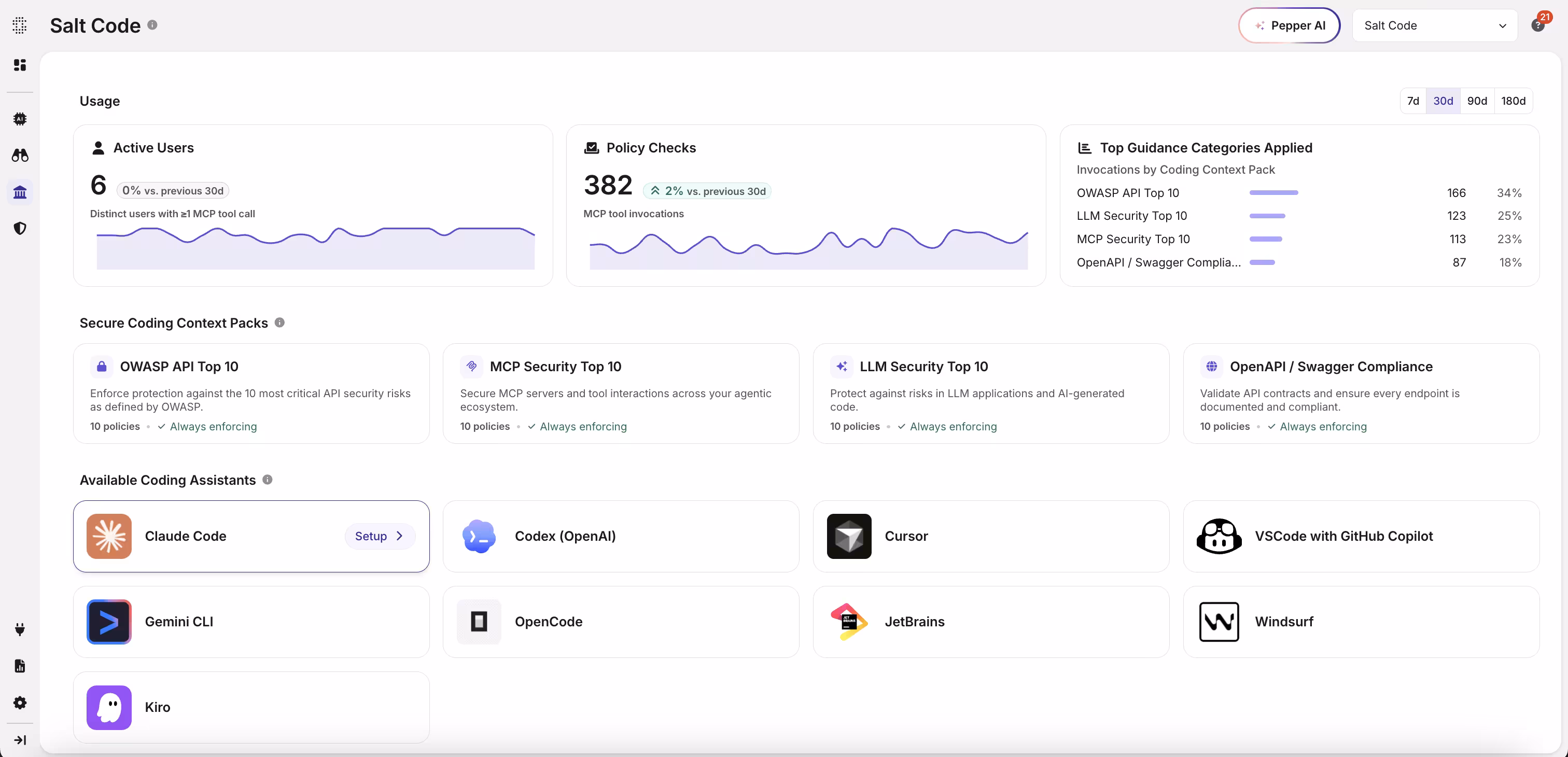Click the Active Users person icon
1568x757 pixels.
click(98, 148)
